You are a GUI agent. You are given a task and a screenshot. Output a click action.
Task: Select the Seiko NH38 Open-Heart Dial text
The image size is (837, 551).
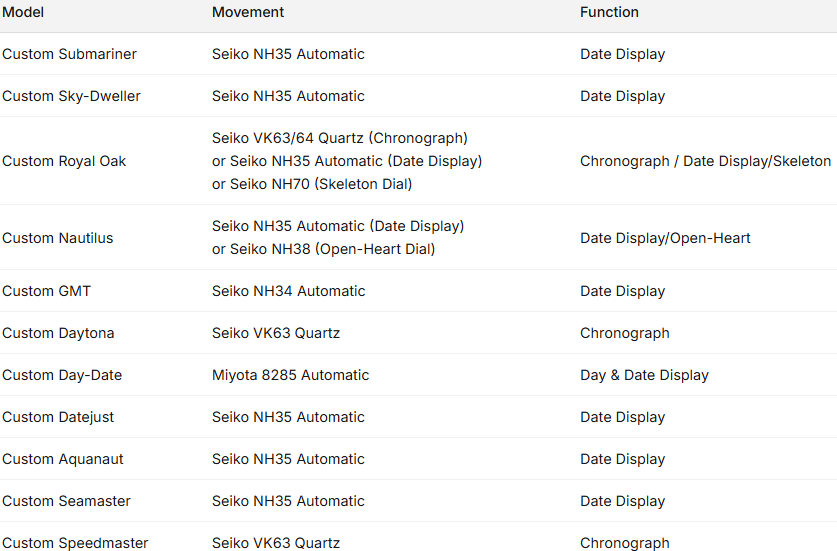pyautogui.click(x=323, y=249)
